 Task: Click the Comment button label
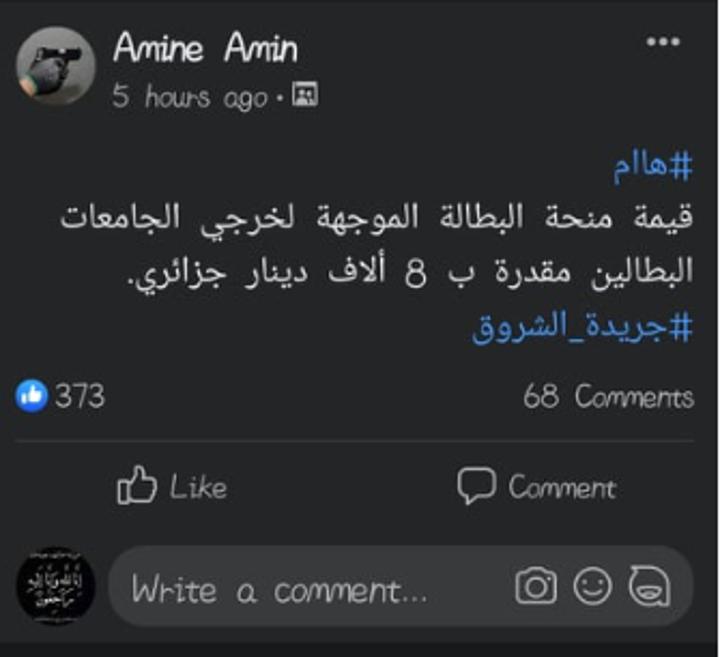[562, 488]
